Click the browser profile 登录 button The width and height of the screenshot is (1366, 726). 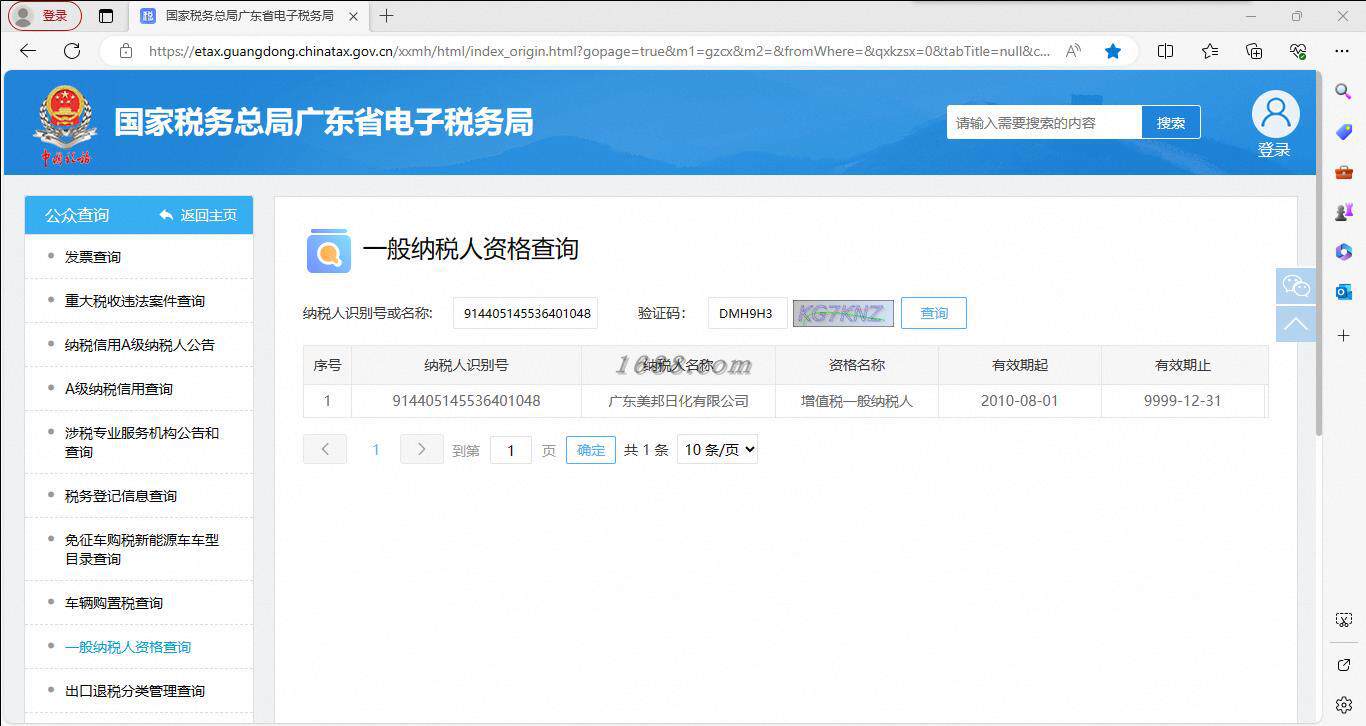pyautogui.click(x=45, y=16)
